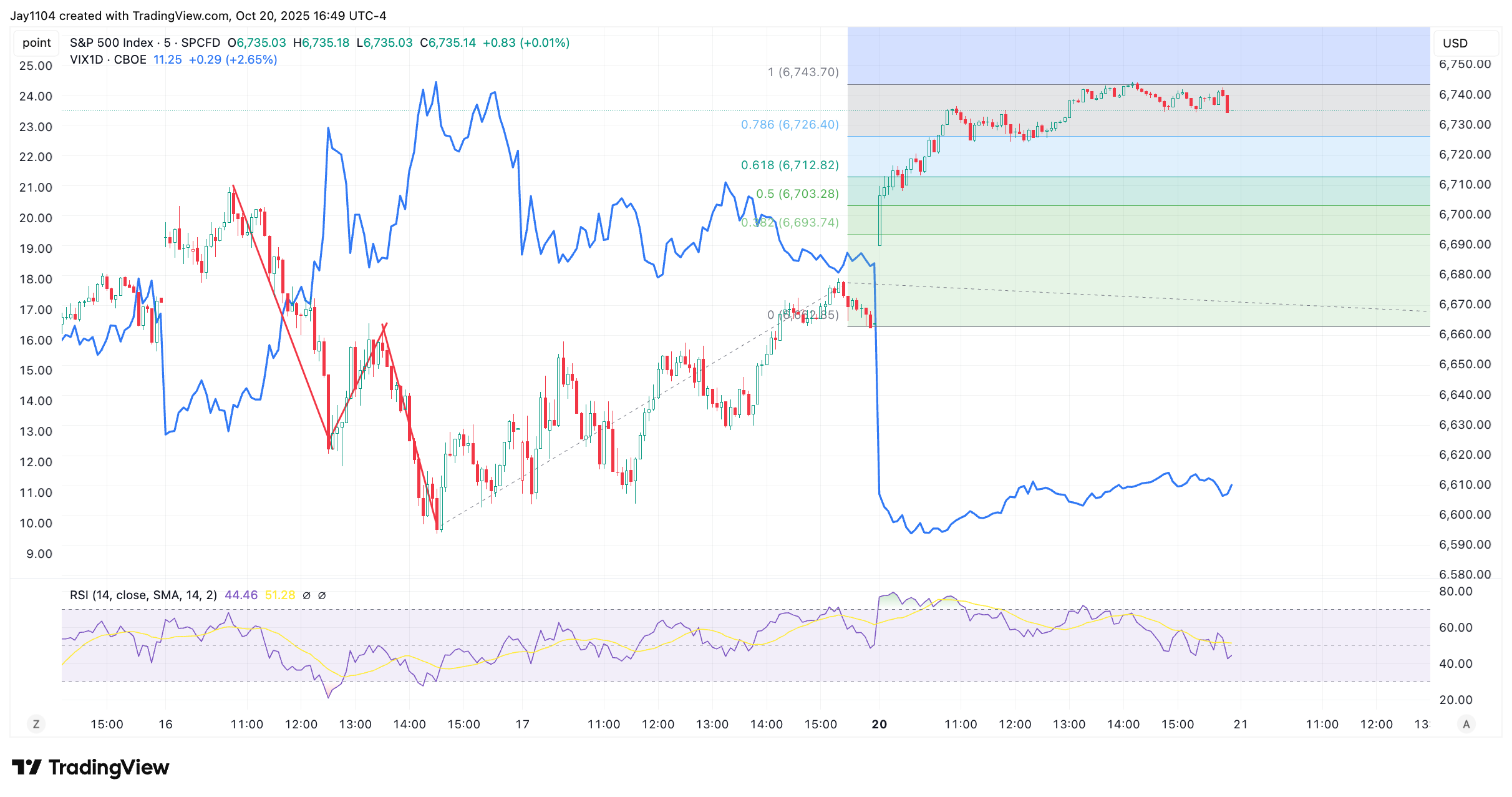Select the VIX1D · CBOE legend entry
The image size is (1512, 797).
click(x=108, y=59)
